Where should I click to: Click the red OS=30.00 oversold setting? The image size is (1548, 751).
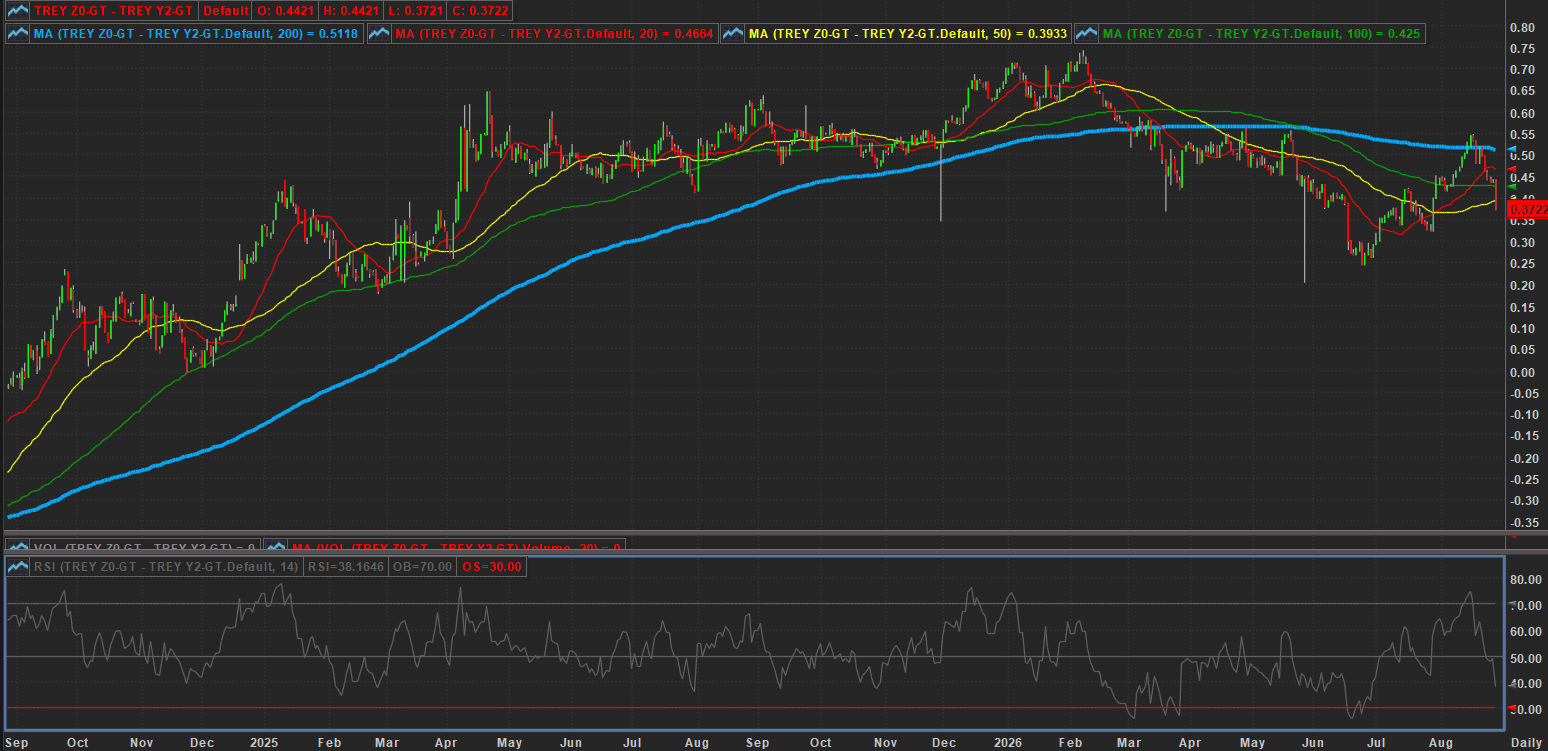[x=491, y=567]
